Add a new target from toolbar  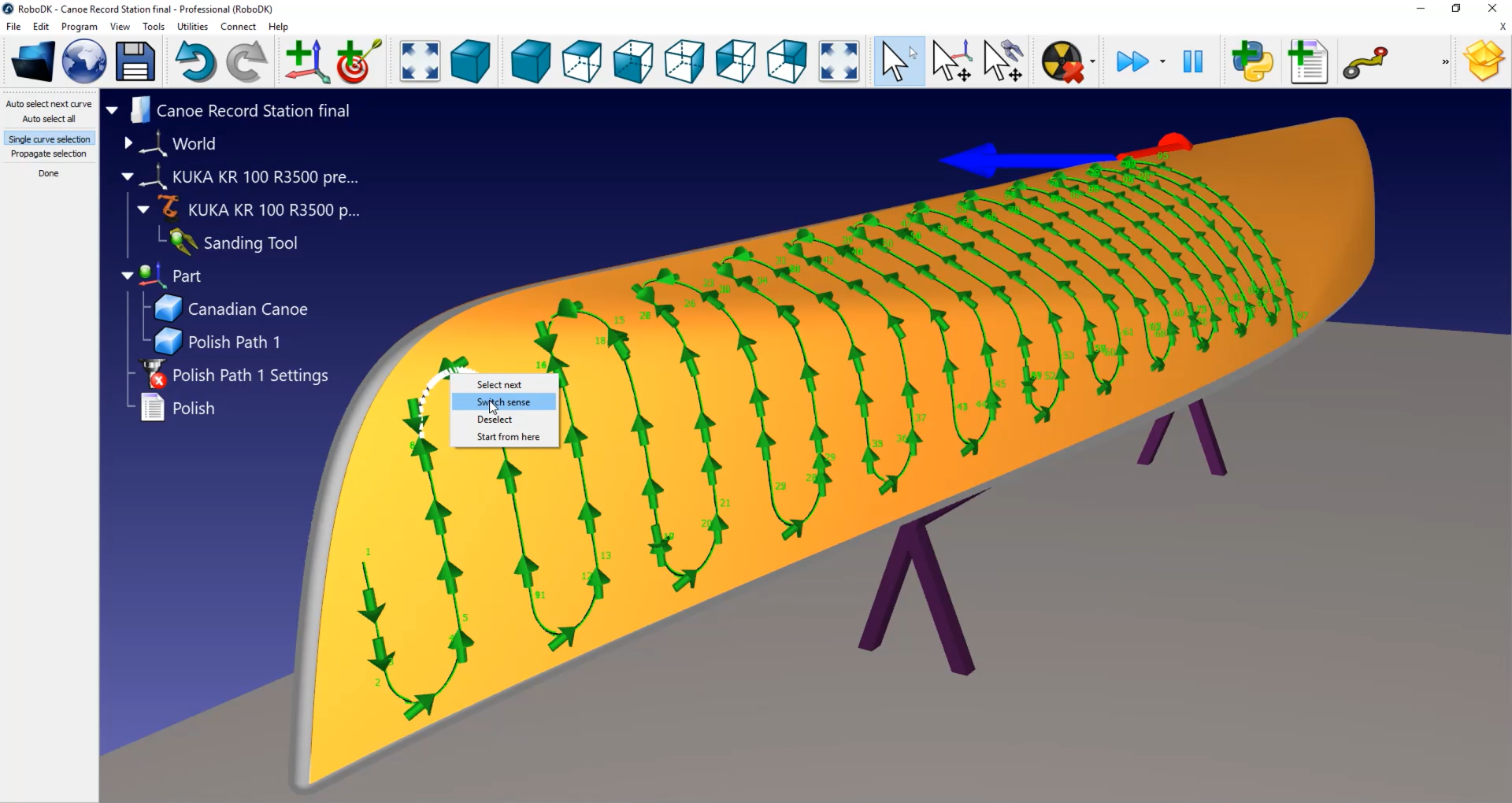pyautogui.click(x=358, y=61)
